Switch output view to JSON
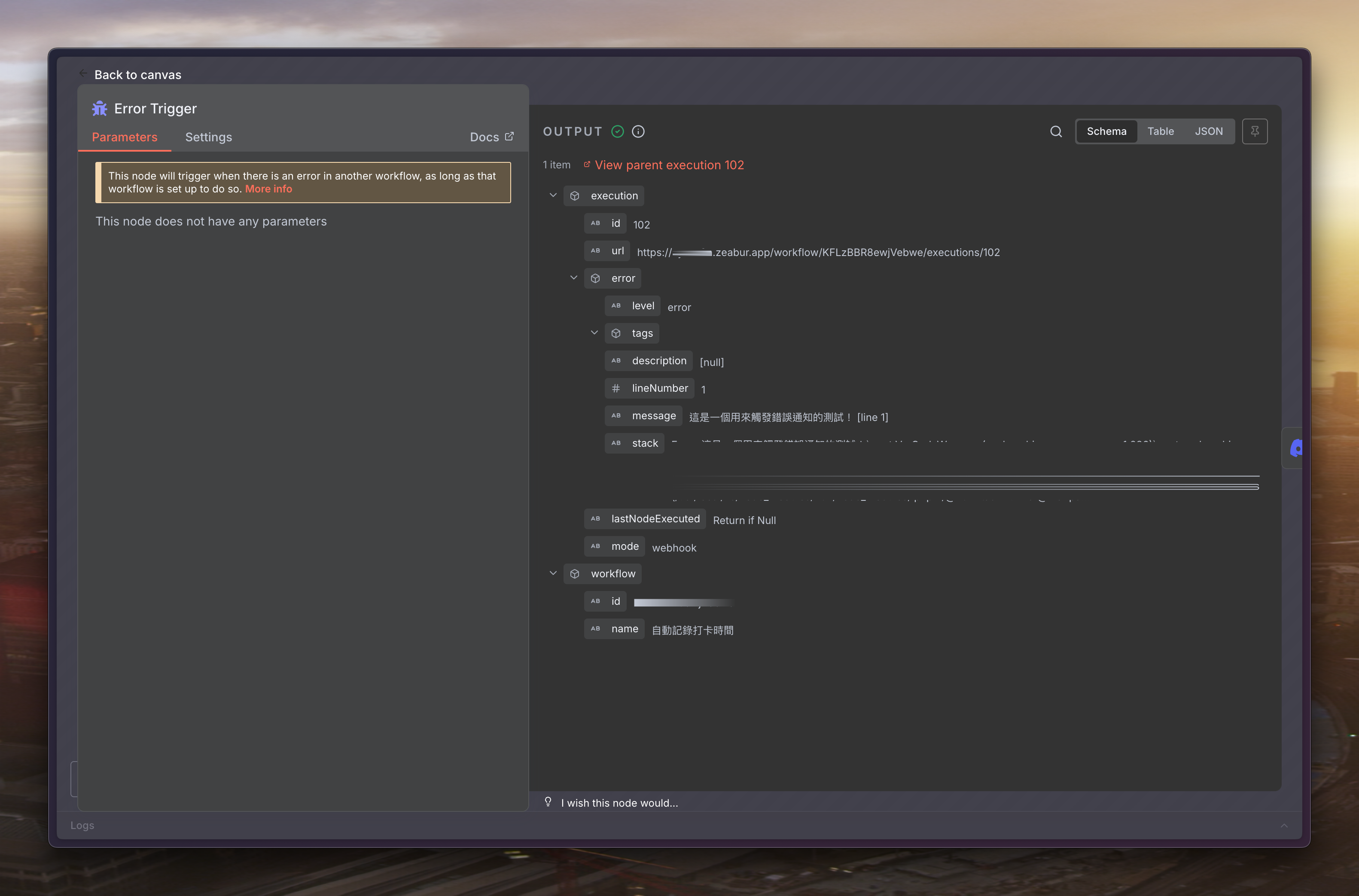Viewport: 1359px width, 896px height. pyautogui.click(x=1208, y=131)
